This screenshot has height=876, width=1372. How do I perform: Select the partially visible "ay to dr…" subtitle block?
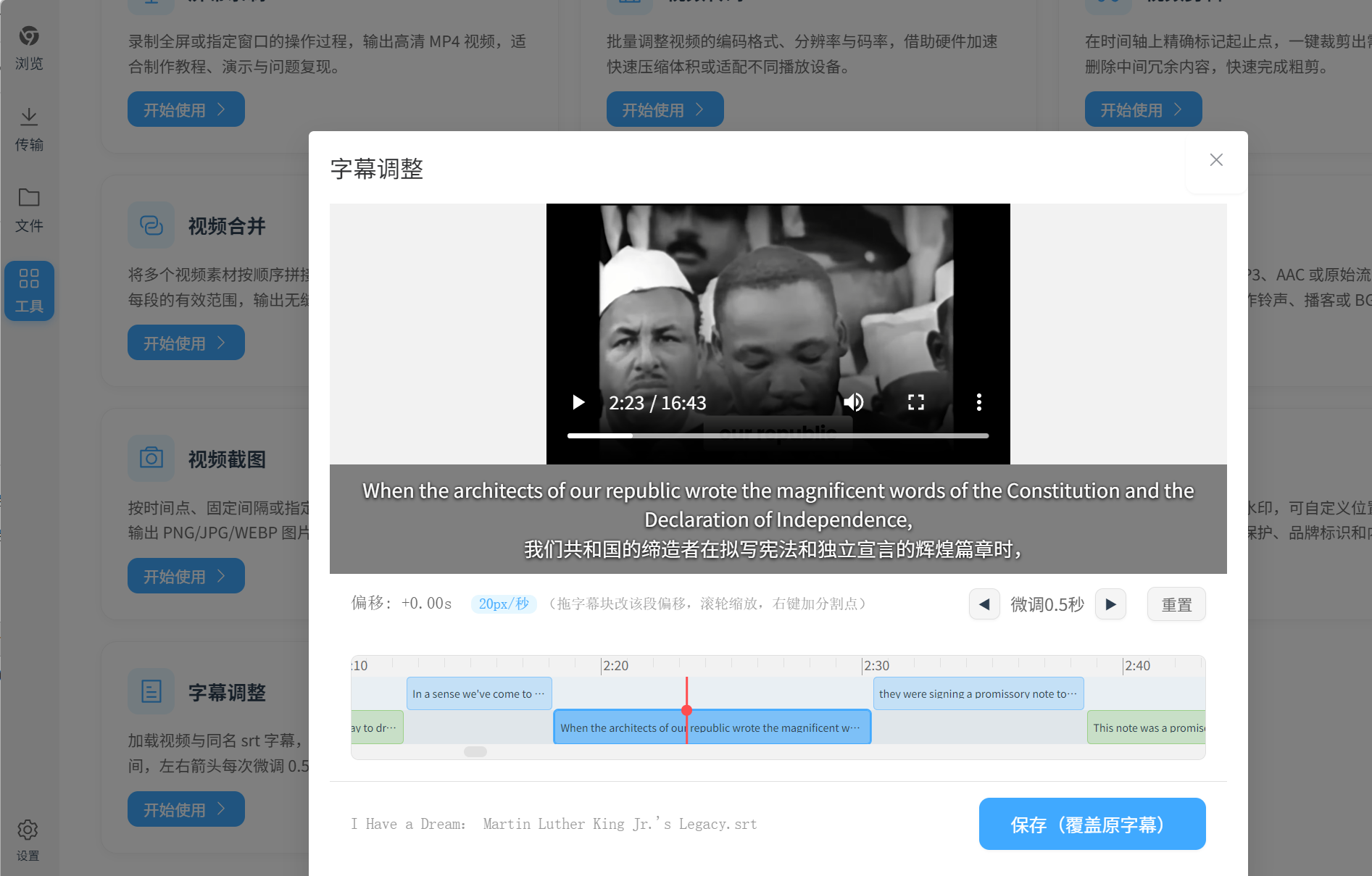tap(377, 727)
